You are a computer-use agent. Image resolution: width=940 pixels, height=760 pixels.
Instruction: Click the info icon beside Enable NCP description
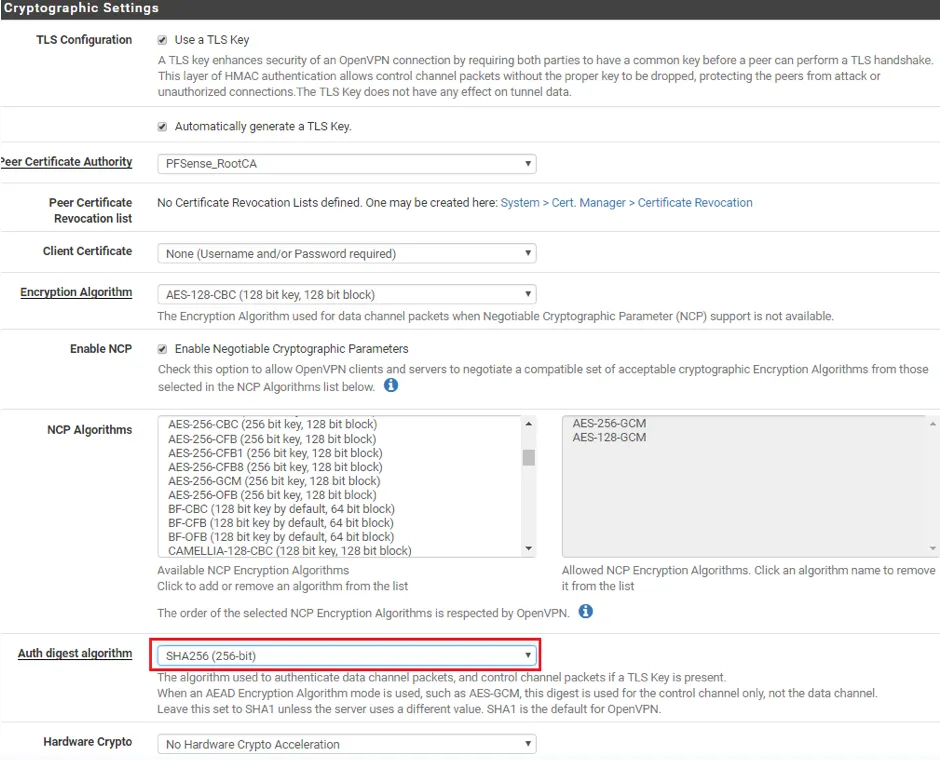pos(391,385)
